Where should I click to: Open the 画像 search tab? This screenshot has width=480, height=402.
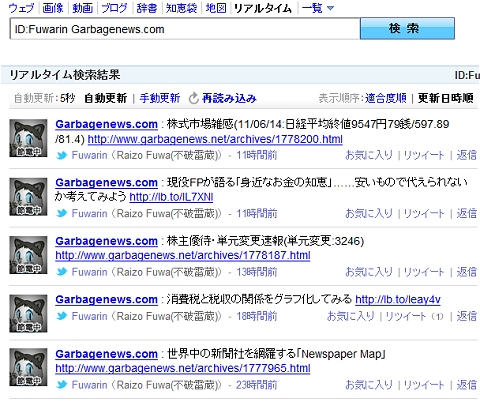click(53, 8)
